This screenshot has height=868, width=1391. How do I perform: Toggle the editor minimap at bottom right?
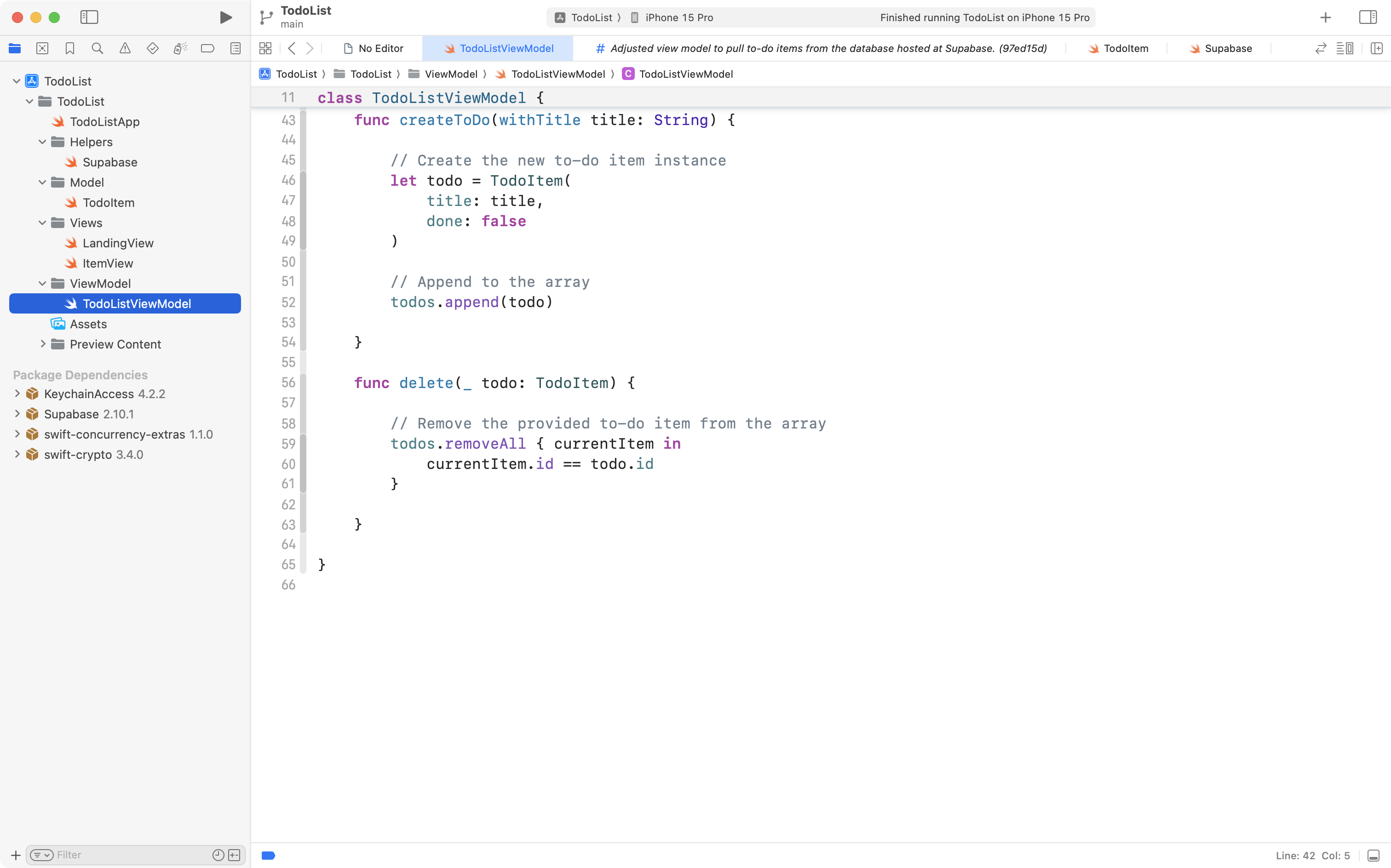coord(1374,855)
